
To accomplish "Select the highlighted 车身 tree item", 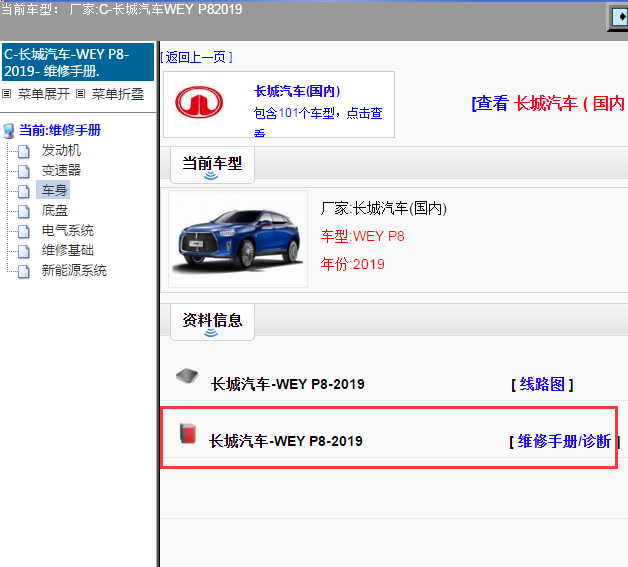I will click(53, 190).
